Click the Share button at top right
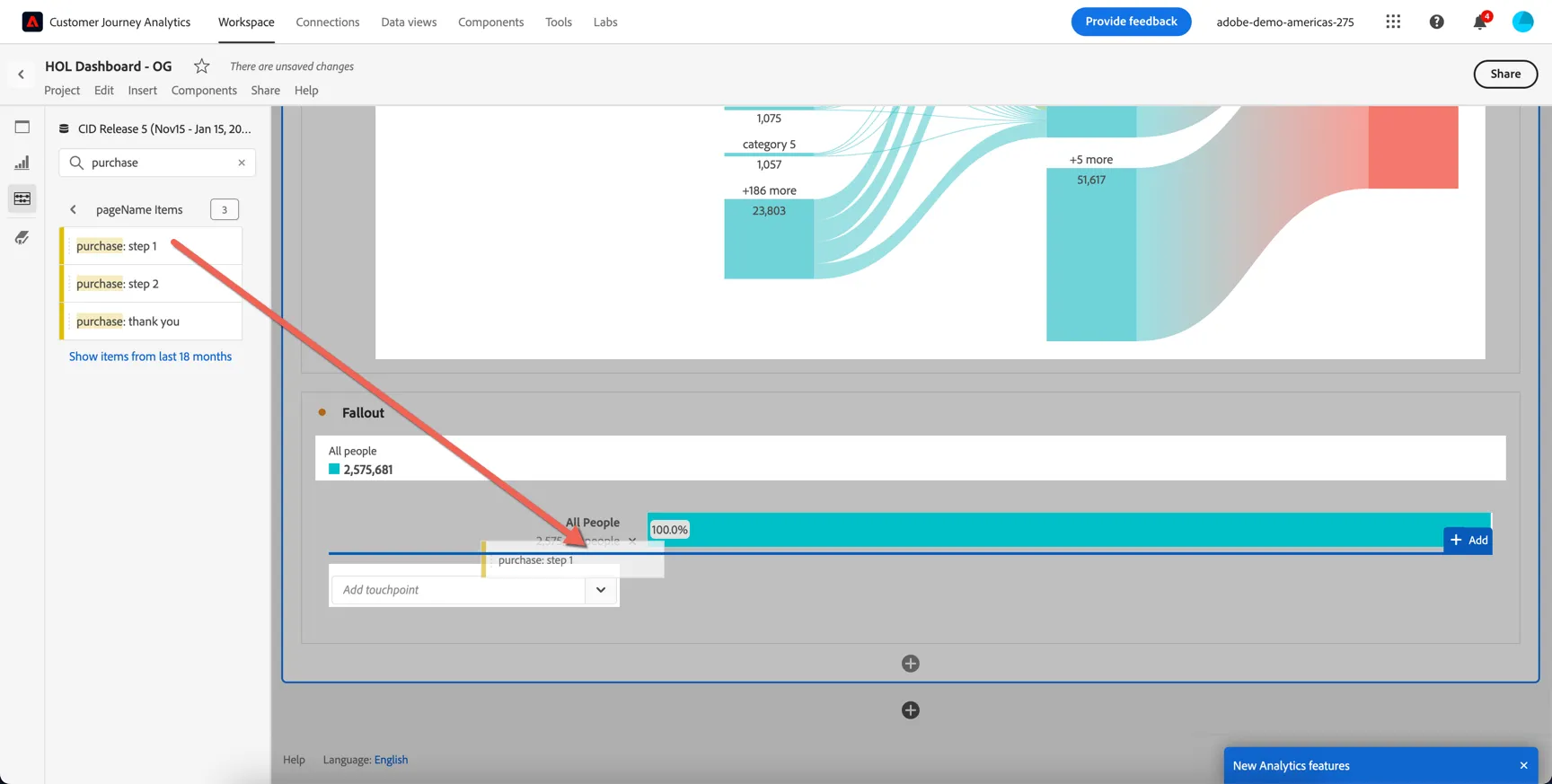Screen dimensions: 1552x784 [x=1505, y=75]
